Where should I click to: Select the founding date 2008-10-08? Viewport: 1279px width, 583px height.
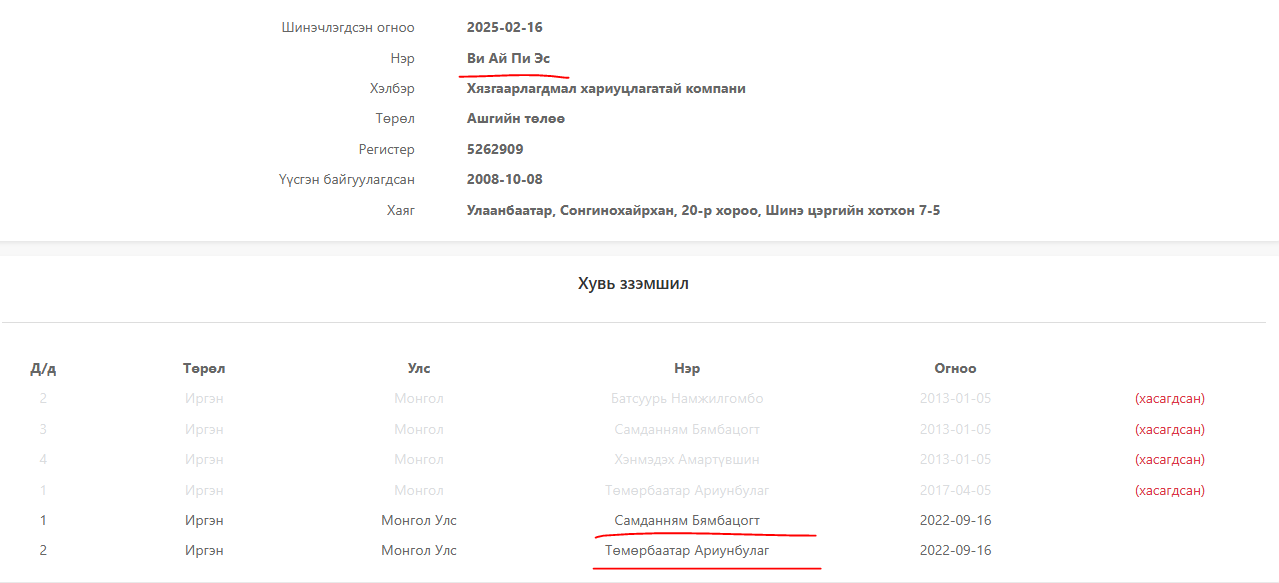pos(505,180)
